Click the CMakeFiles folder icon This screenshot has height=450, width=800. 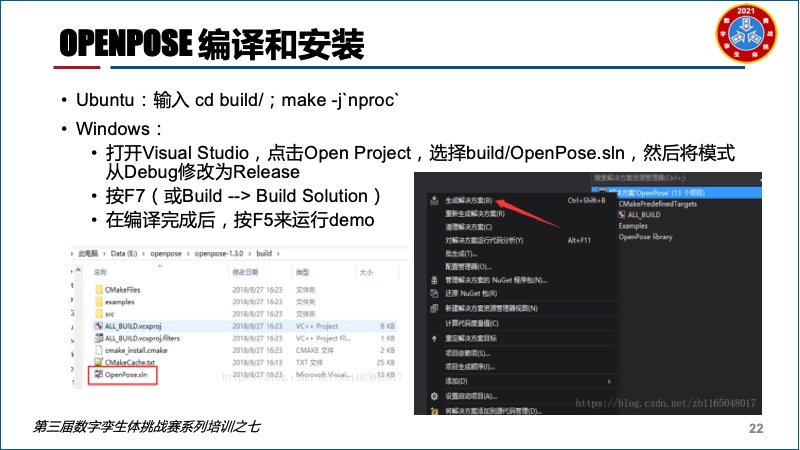coord(99,289)
